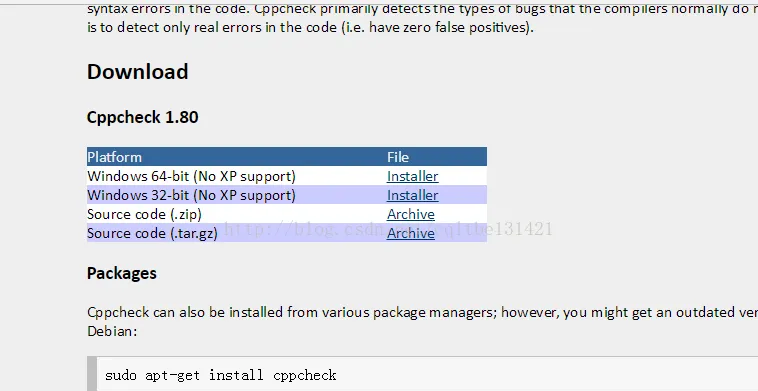This screenshot has width=758, height=391.
Task: Click the sudo apt-get install cppcheck command
Action: tap(220, 375)
